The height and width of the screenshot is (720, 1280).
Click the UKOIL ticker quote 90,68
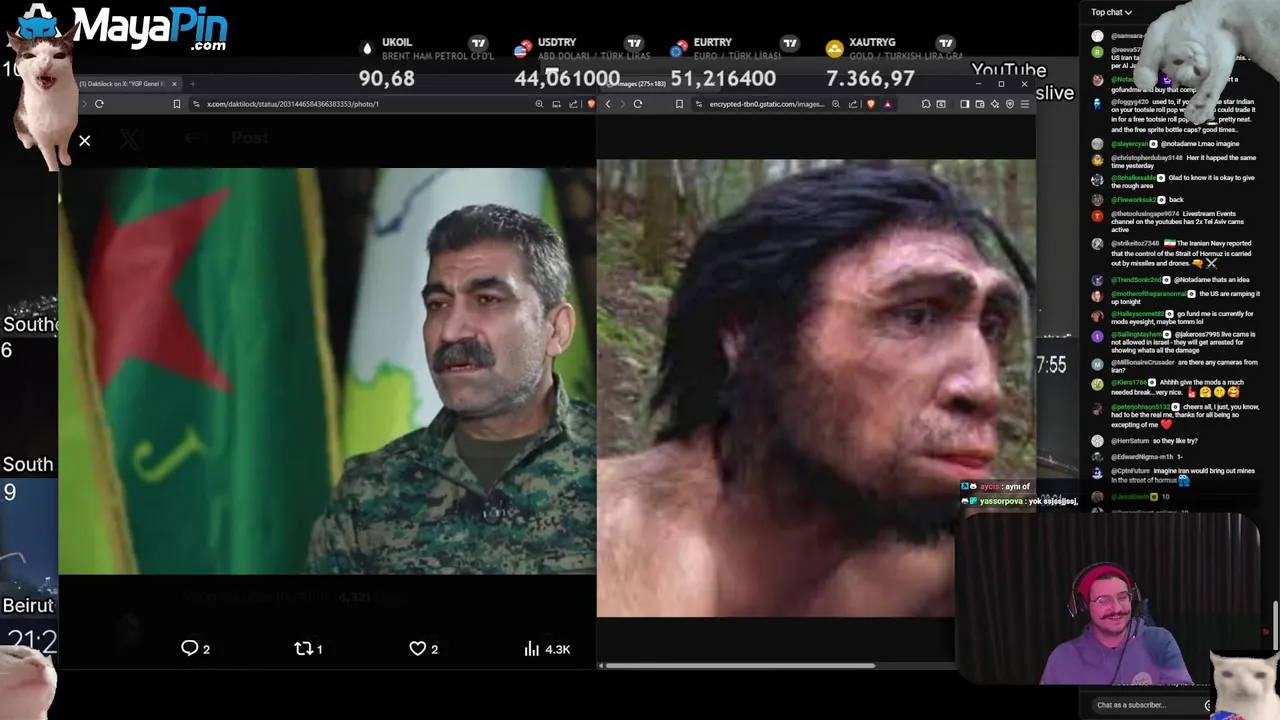click(386, 78)
